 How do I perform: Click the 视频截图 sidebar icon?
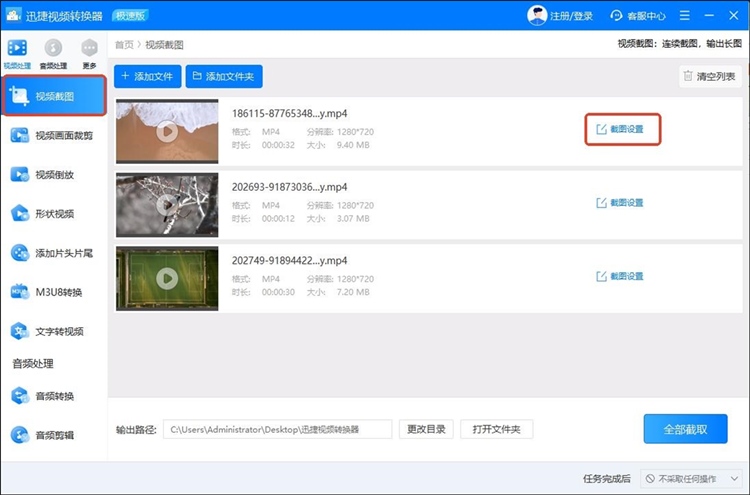(19, 96)
